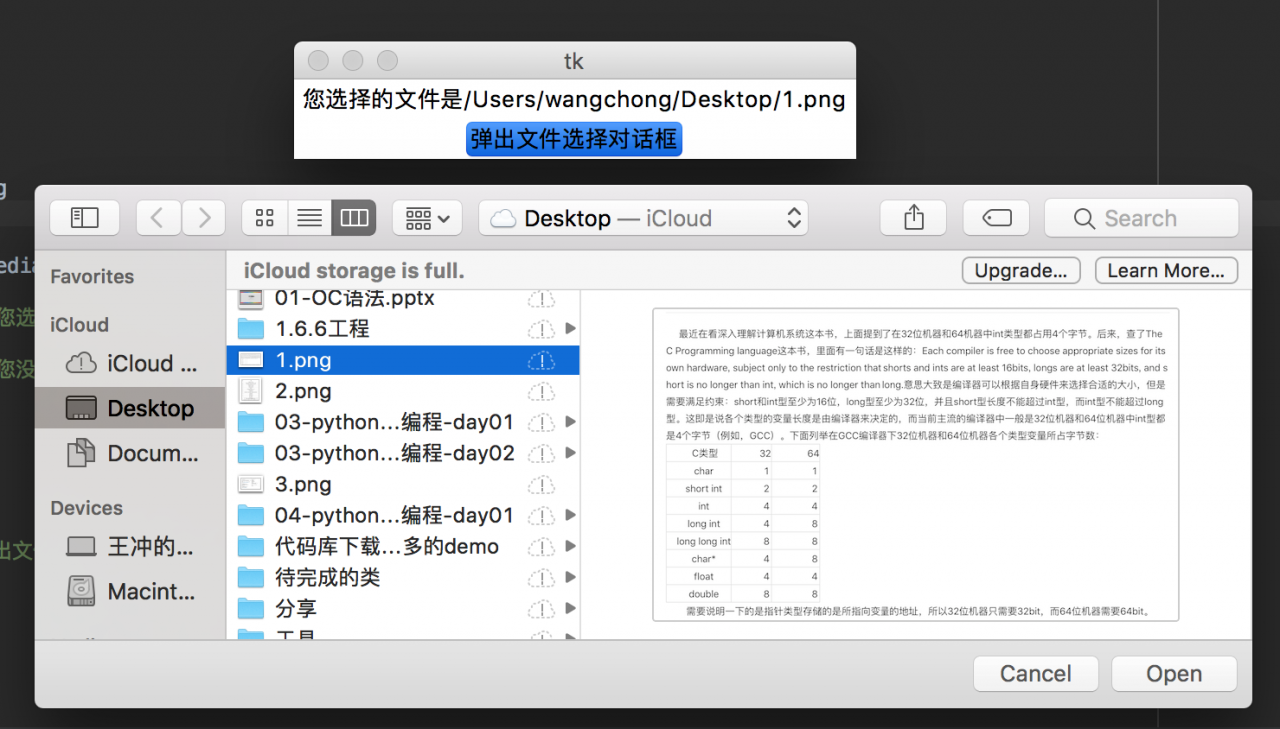Screen dimensions: 1280x729
Task: Zoom the tk window with the third titlebar button
Action: [x=387, y=61]
